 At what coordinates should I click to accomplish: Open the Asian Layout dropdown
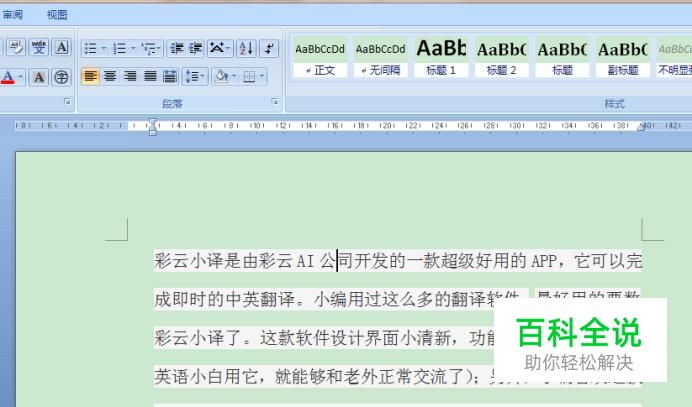pyautogui.click(x=220, y=48)
